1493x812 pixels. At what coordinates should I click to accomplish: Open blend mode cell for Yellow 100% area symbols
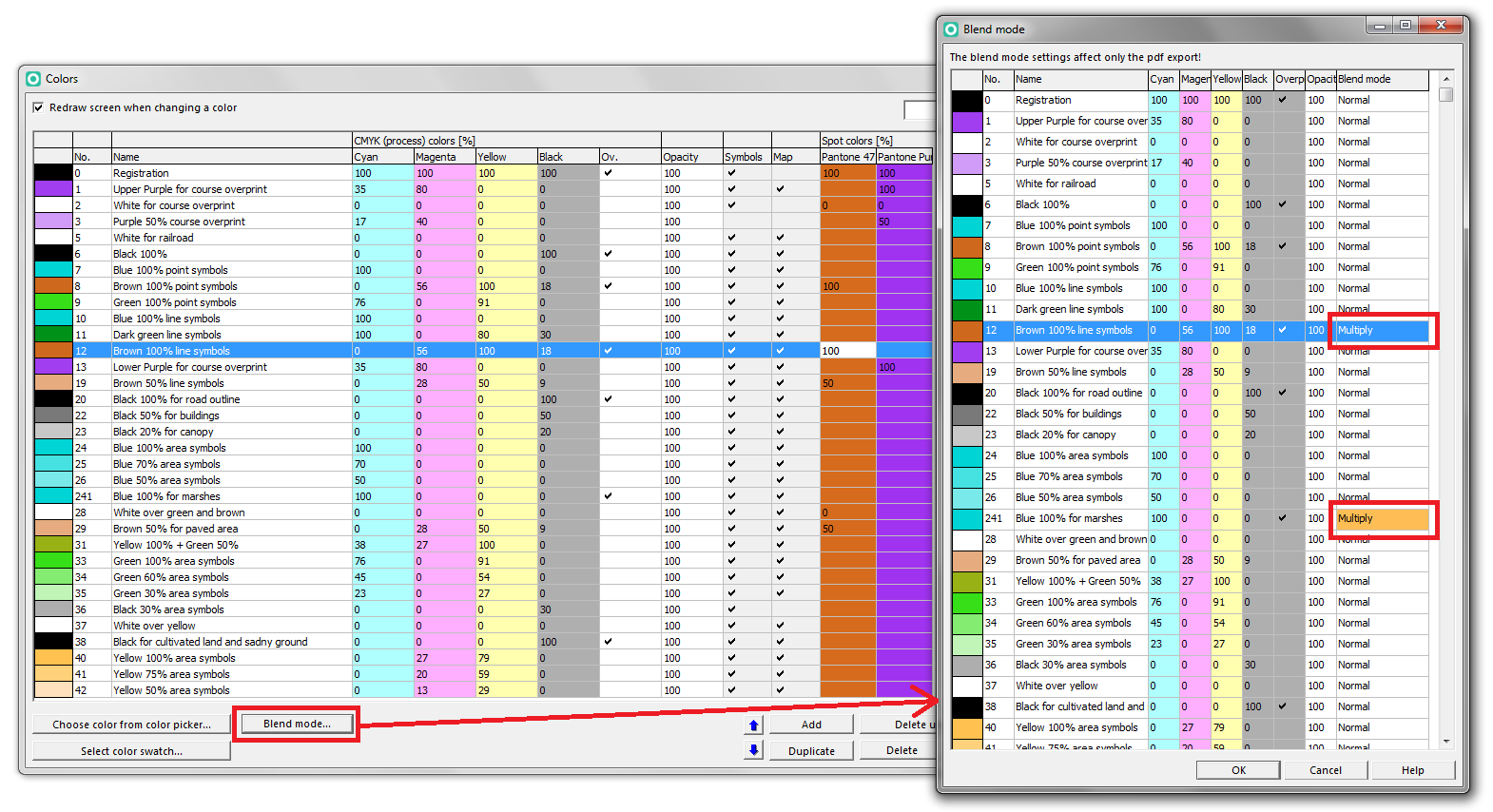click(1382, 727)
